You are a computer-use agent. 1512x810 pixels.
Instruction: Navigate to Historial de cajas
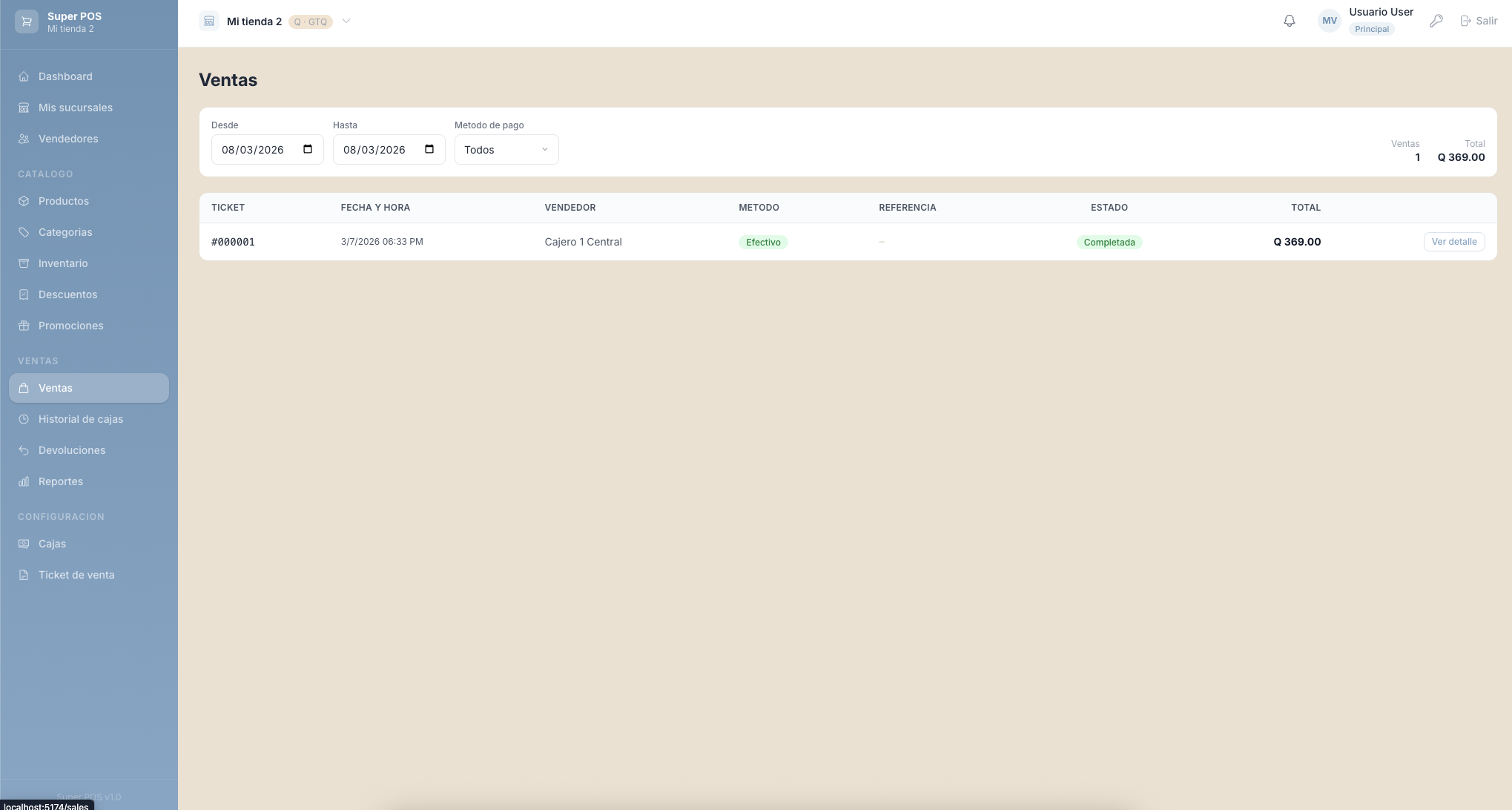[x=81, y=419]
